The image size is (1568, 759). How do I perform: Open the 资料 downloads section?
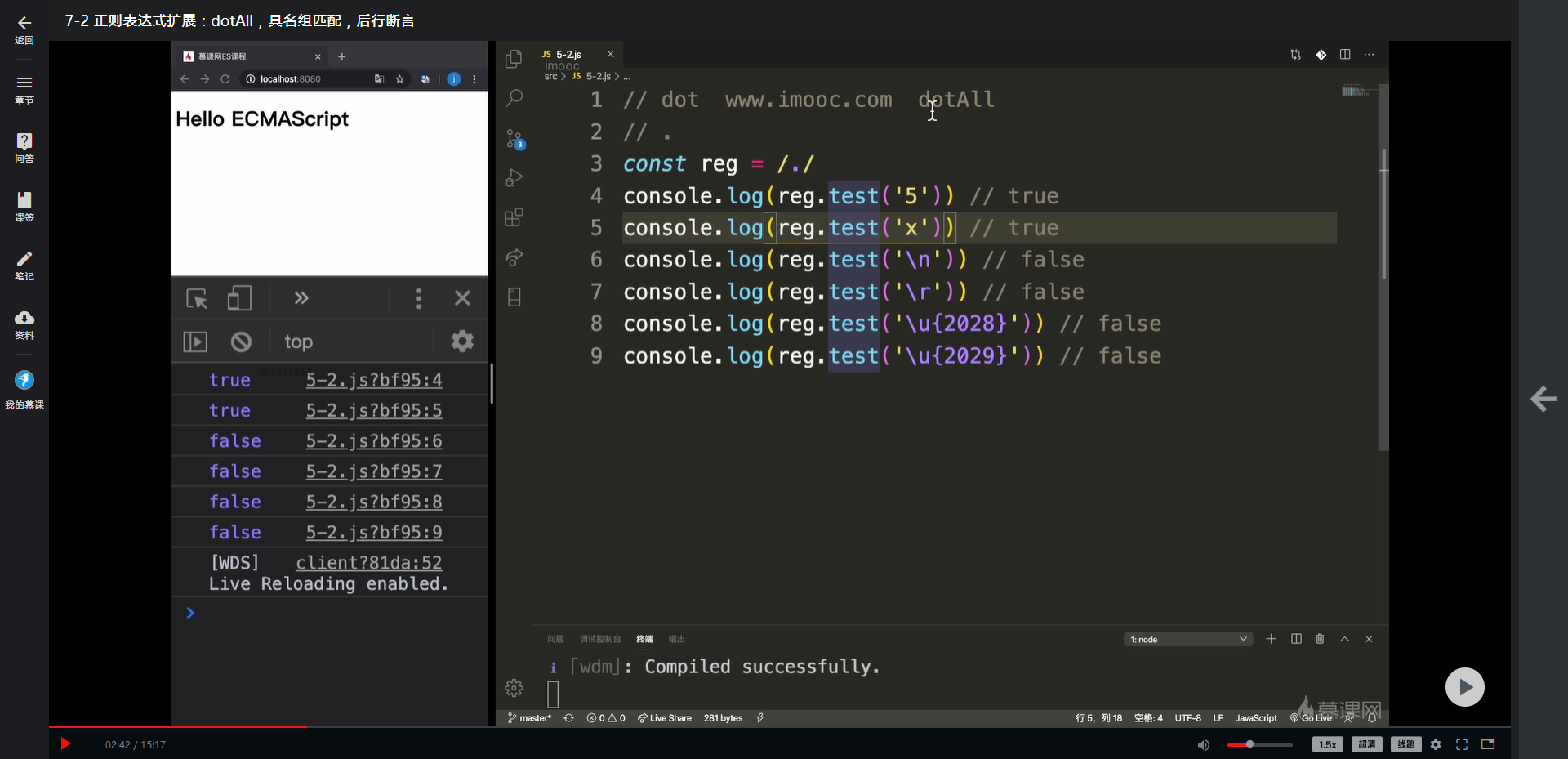click(24, 324)
